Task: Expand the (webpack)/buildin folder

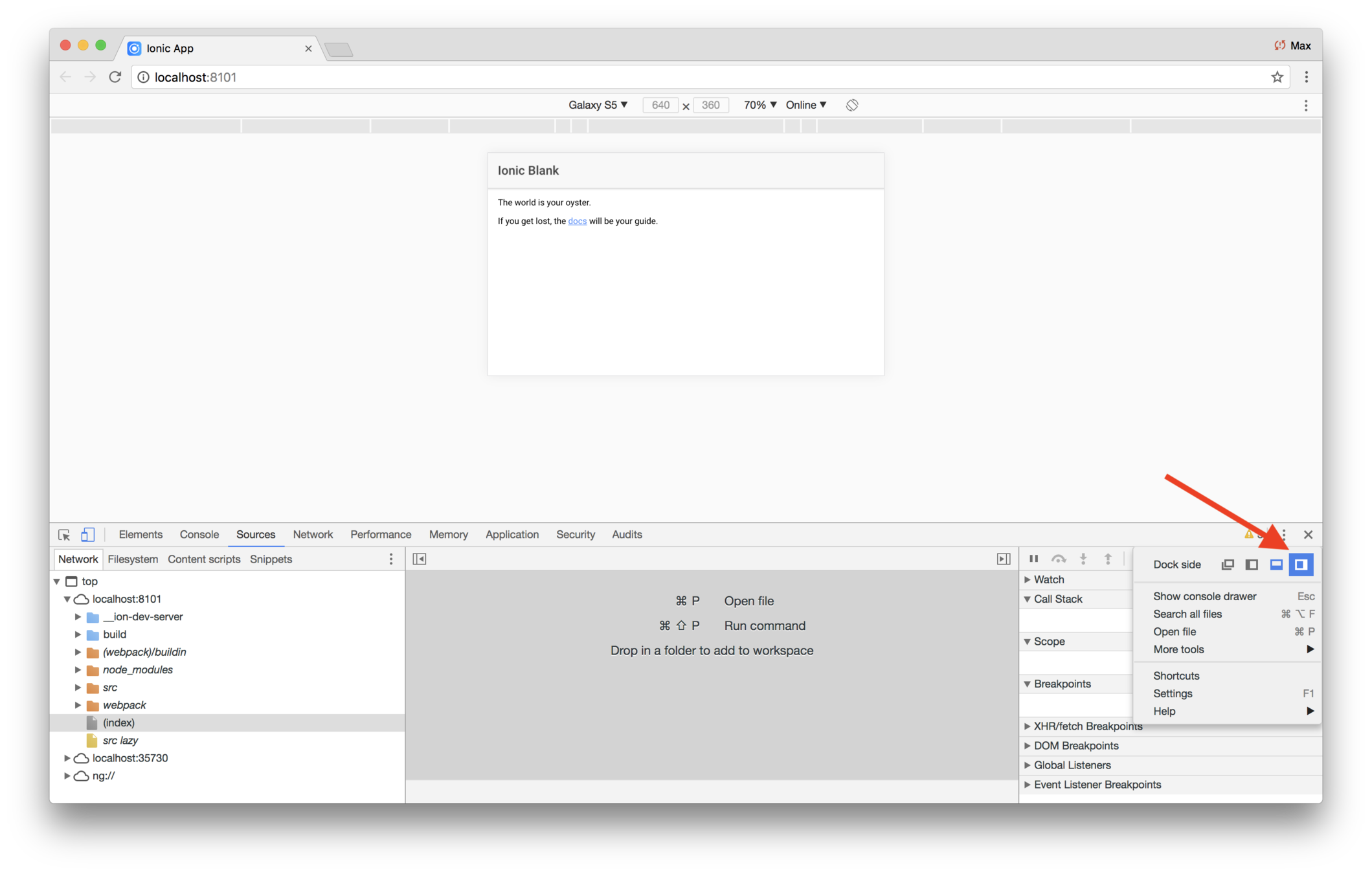Action: pos(78,652)
